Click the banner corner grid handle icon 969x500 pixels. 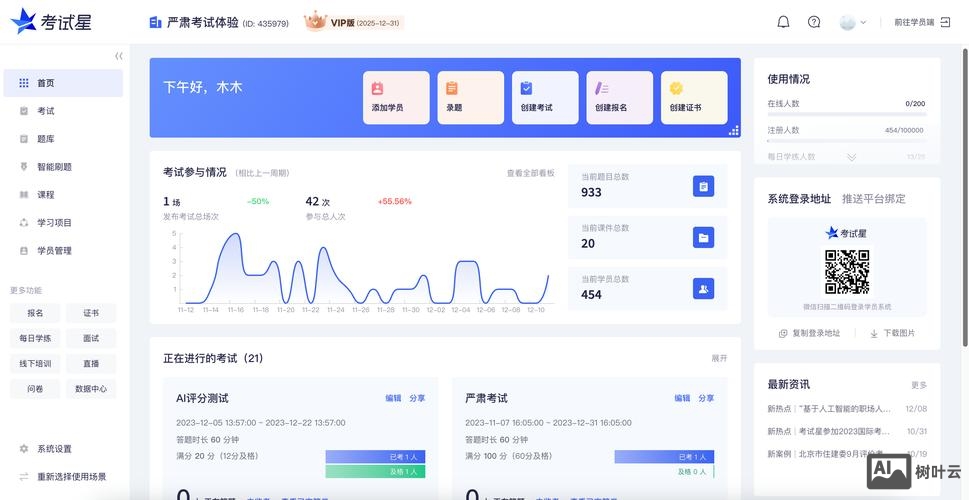coord(734,130)
